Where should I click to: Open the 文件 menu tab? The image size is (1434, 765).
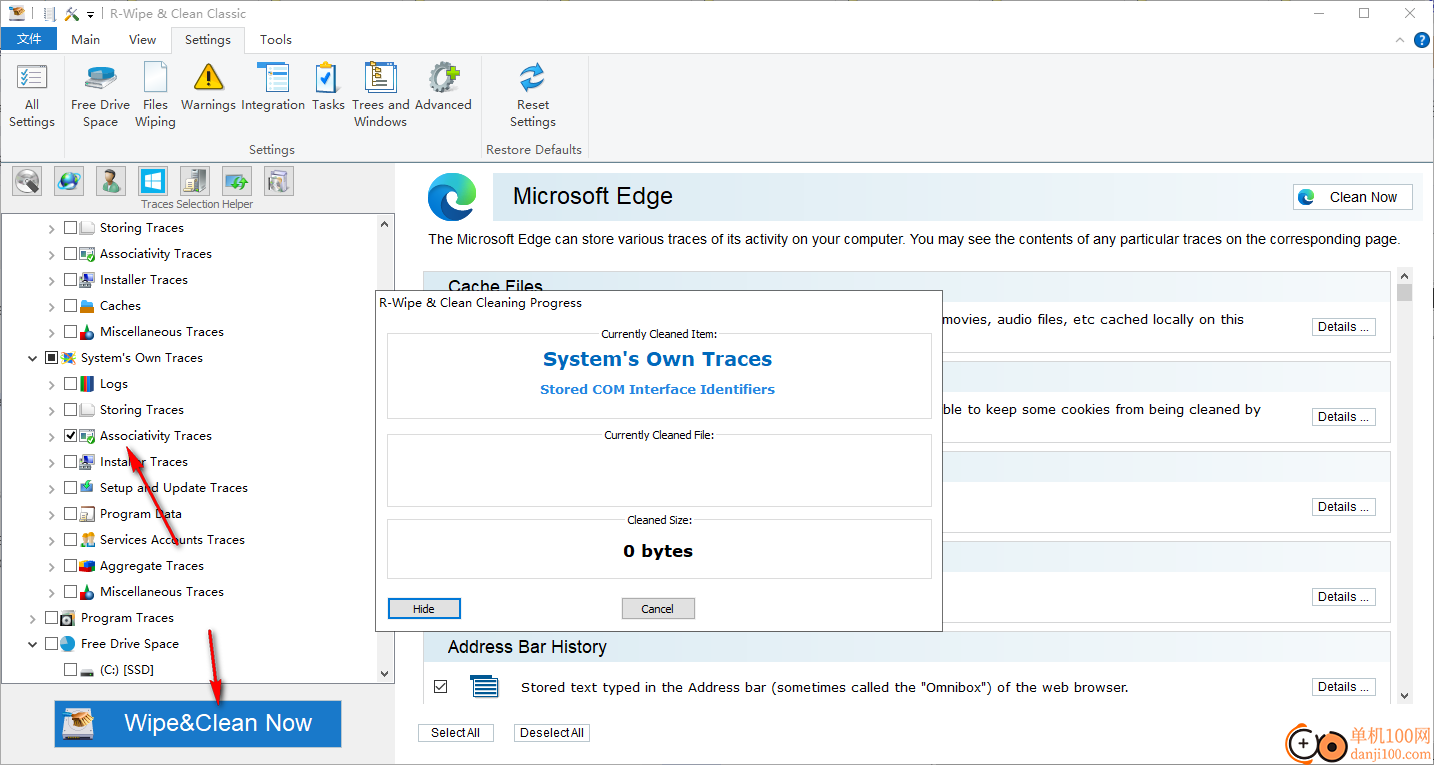29,39
